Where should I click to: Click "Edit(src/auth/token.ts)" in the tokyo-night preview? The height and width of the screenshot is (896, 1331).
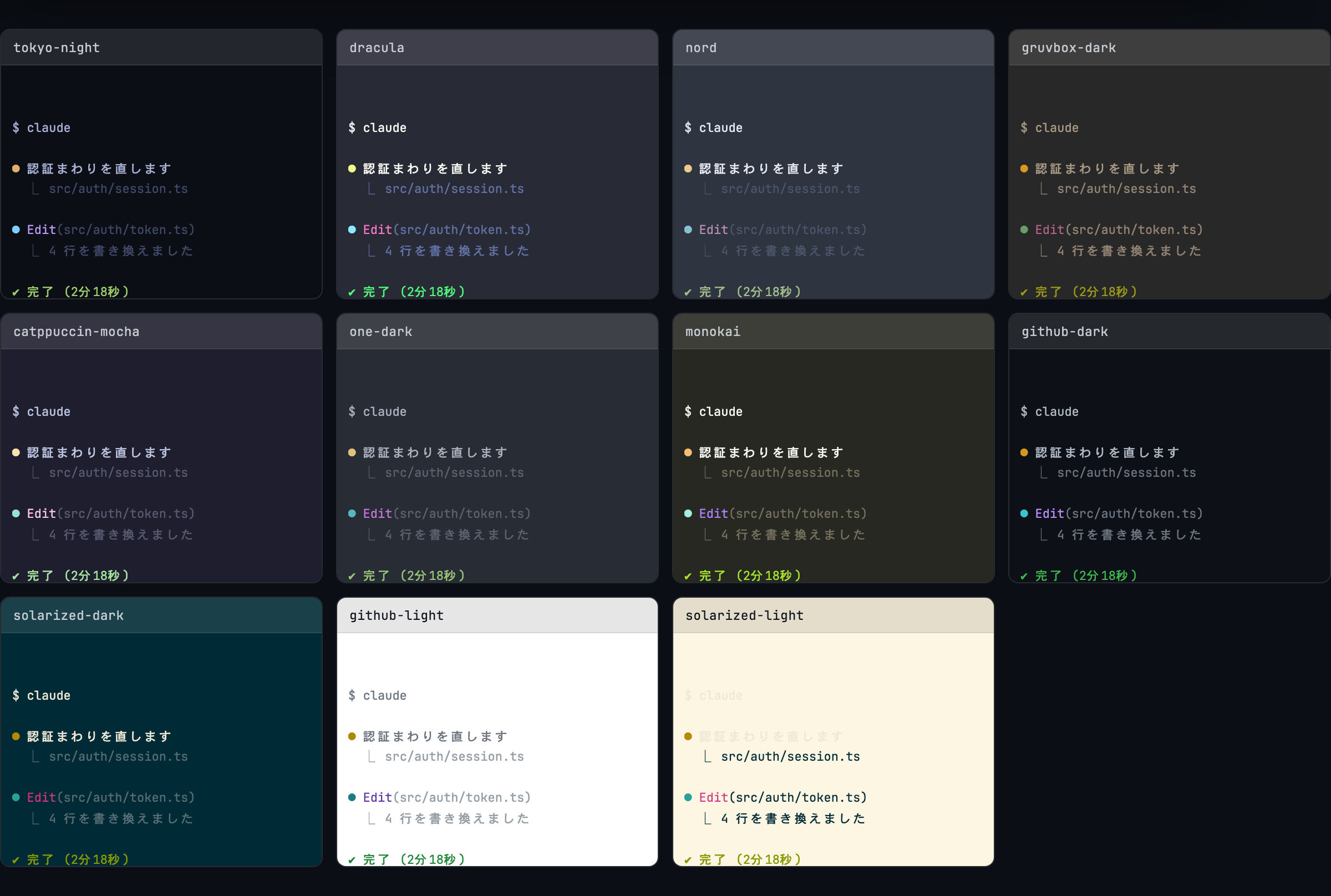click(x=111, y=230)
